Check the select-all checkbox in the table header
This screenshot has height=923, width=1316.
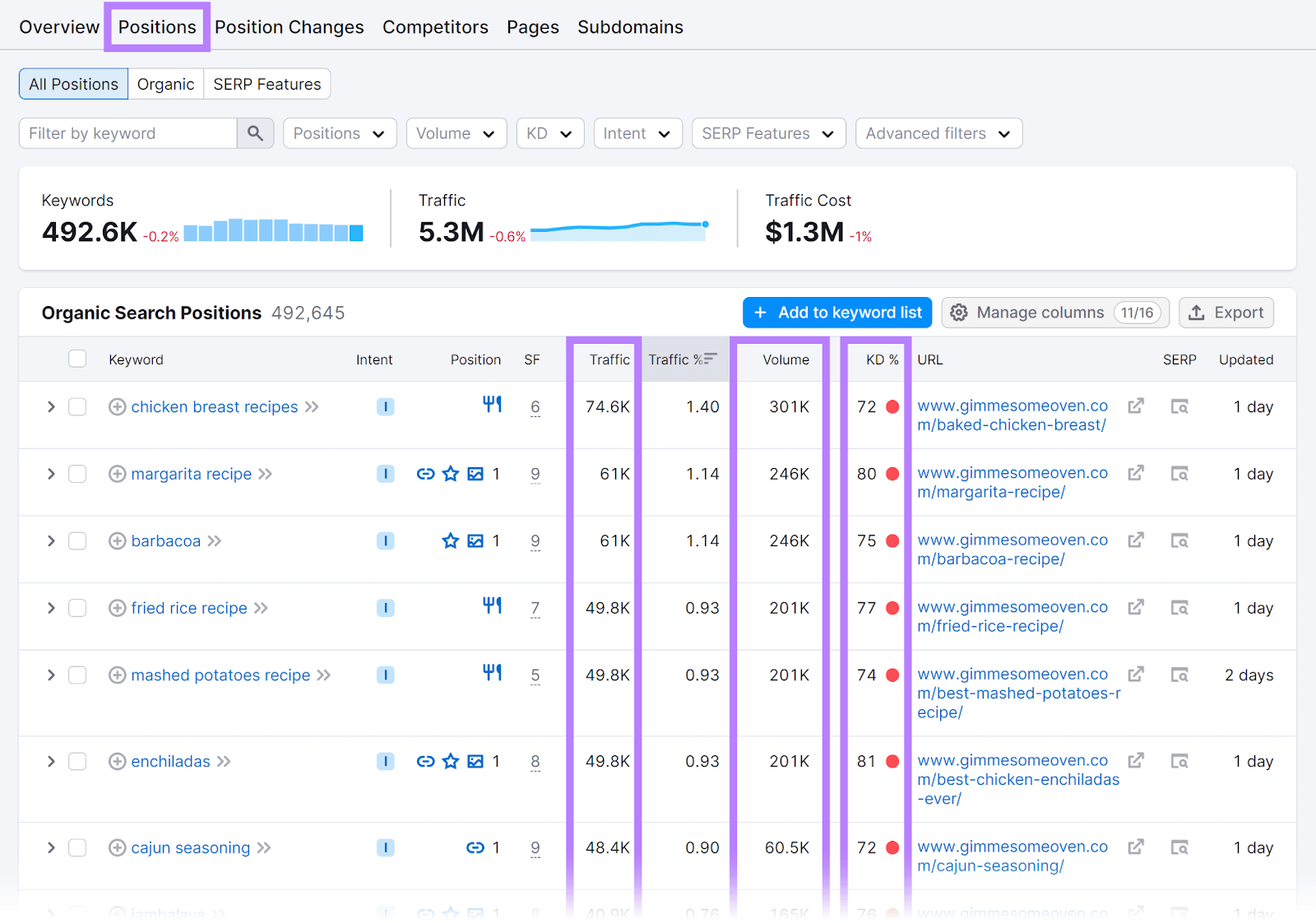tap(77, 359)
